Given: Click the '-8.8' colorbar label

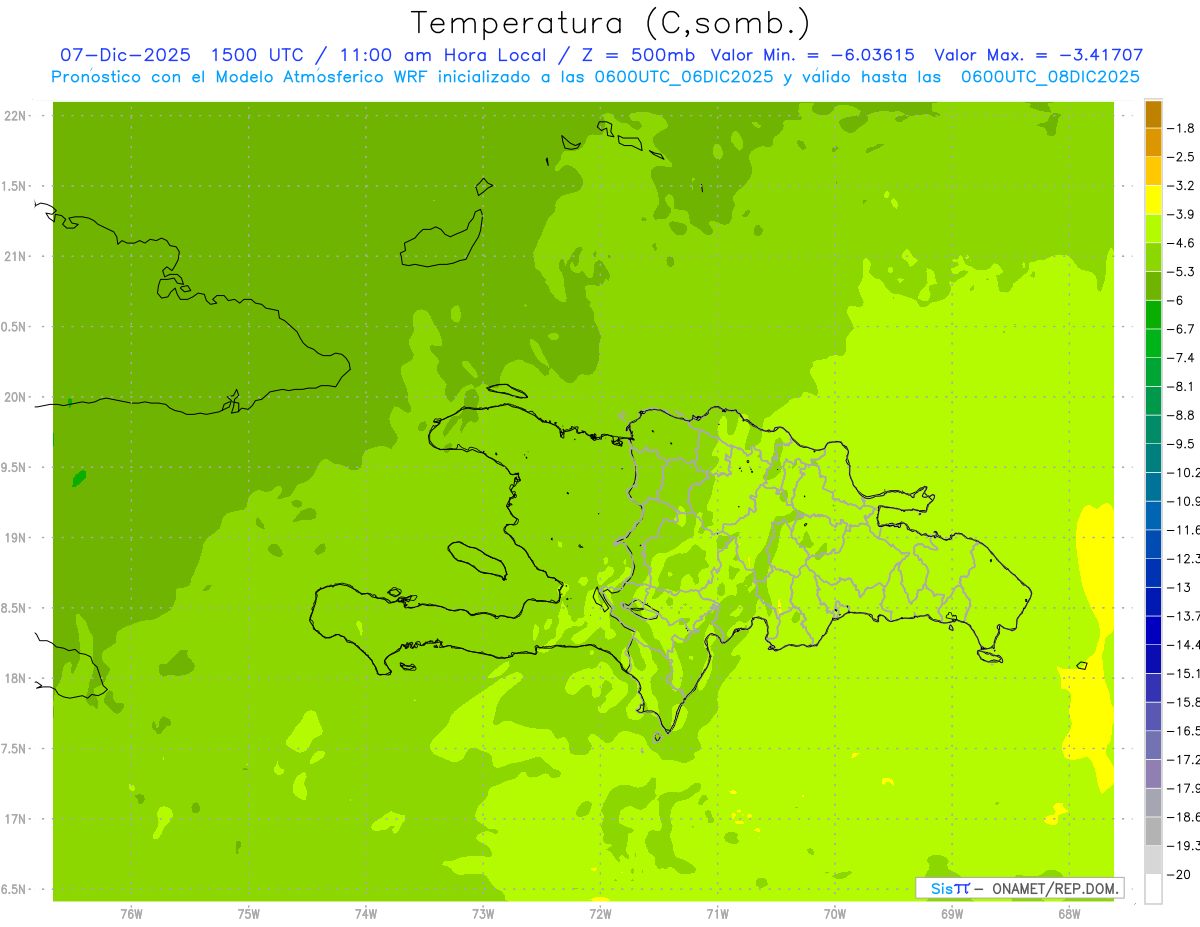Looking at the screenshot, I should pos(1182,415).
